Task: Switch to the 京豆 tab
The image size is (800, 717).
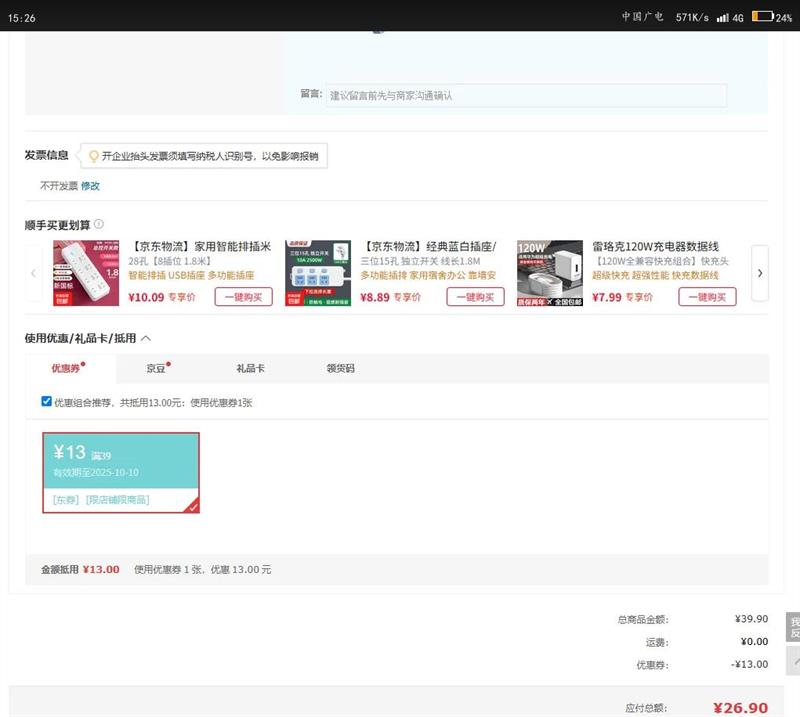Action: [x=157, y=368]
